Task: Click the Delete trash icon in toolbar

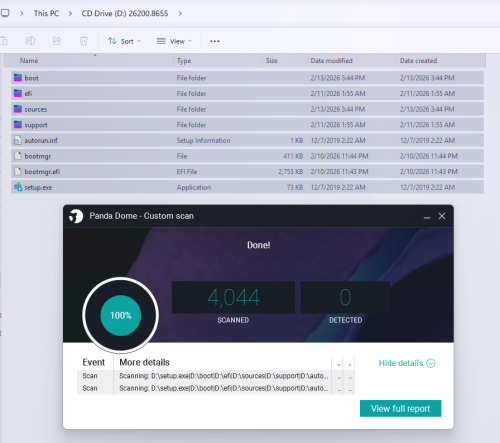Action: tap(83, 41)
